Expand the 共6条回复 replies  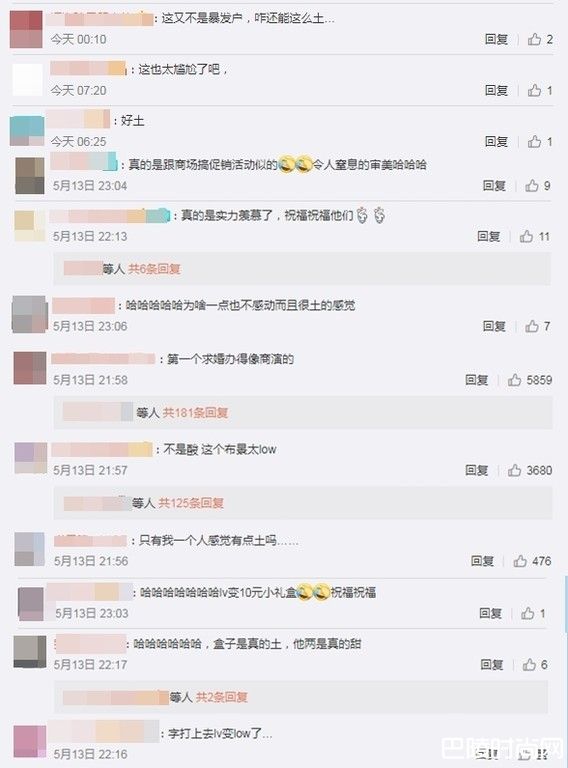(x=154, y=268)
